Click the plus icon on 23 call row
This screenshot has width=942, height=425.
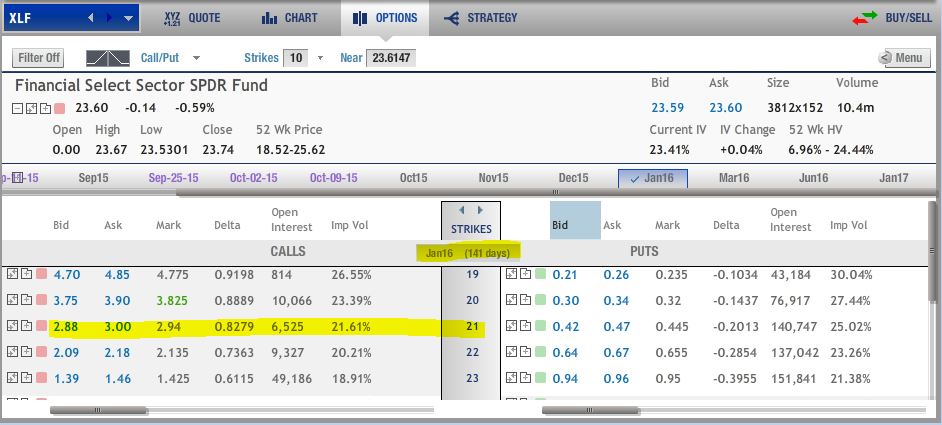[26, 378]
